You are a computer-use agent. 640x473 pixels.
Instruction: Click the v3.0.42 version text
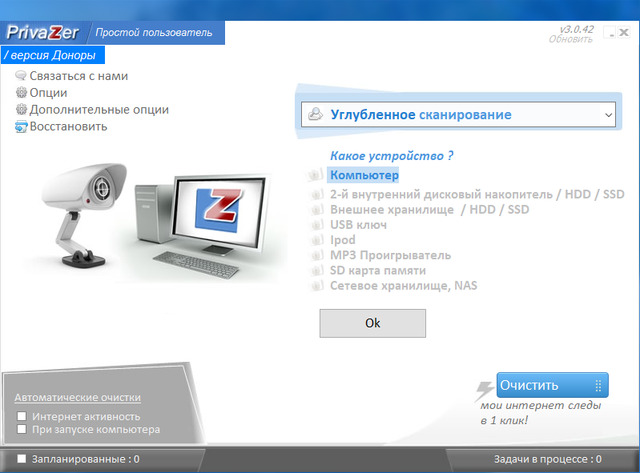coord(576,29)
